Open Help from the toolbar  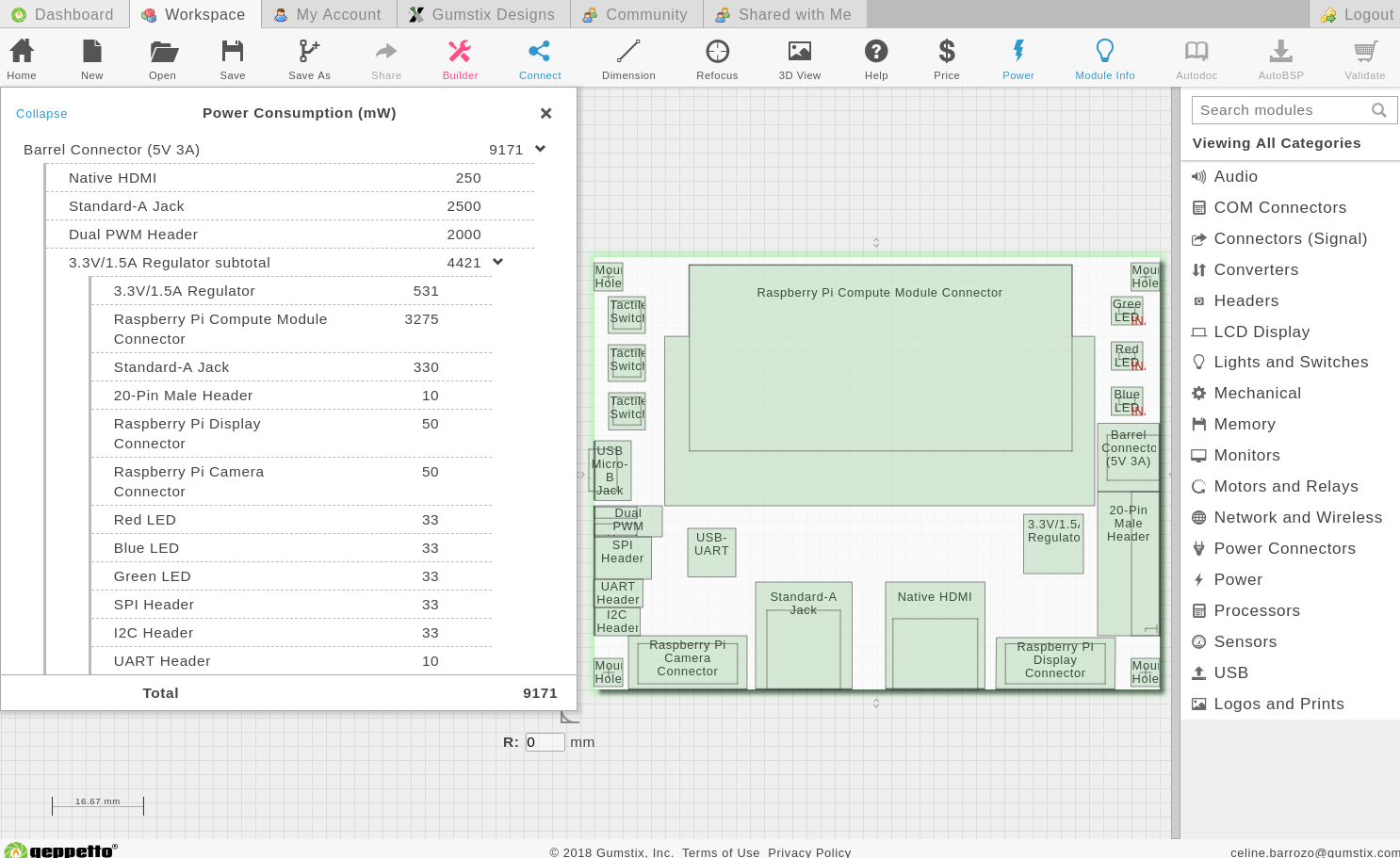(876, 59)
